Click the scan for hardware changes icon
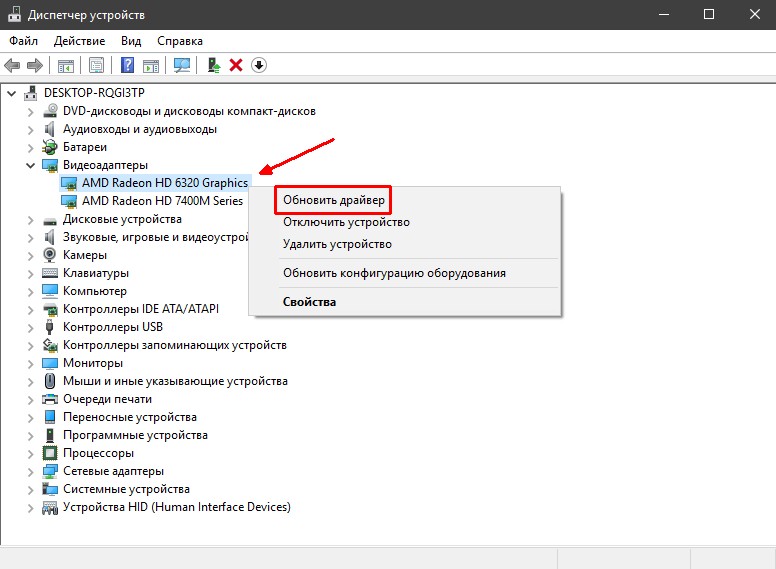Screen dimensions: 776x569 tap(182, 65)
